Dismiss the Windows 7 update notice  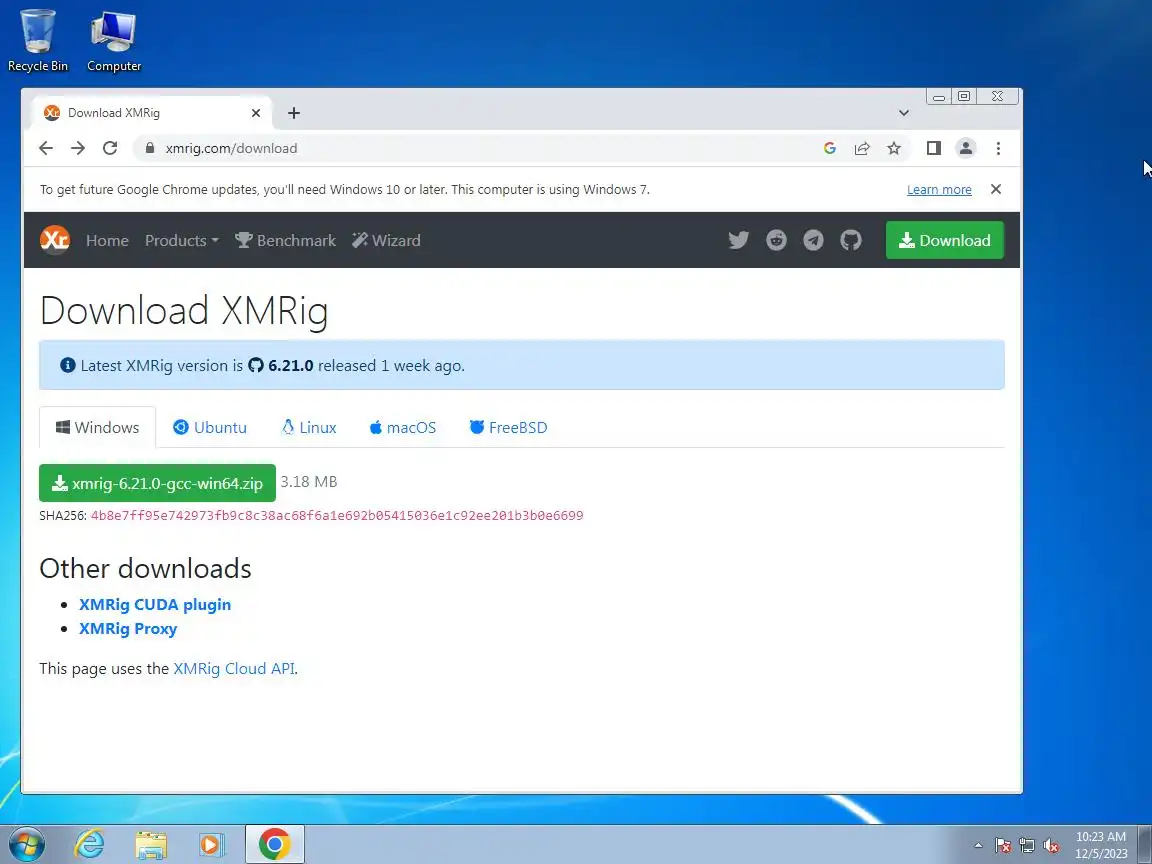pyautogui.click(x=996, y=190)
